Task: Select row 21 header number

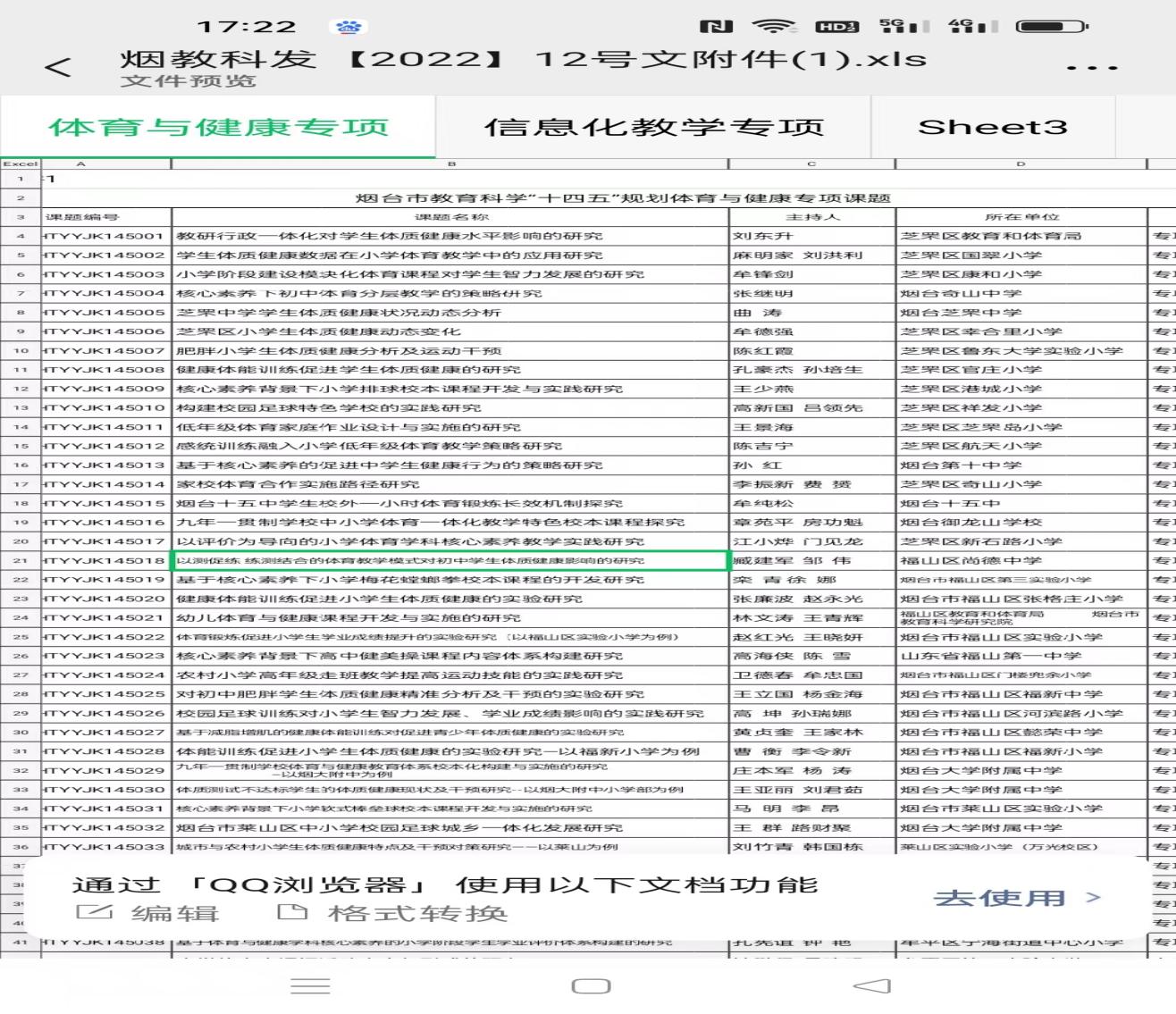Action: click(x=21, y=560)
